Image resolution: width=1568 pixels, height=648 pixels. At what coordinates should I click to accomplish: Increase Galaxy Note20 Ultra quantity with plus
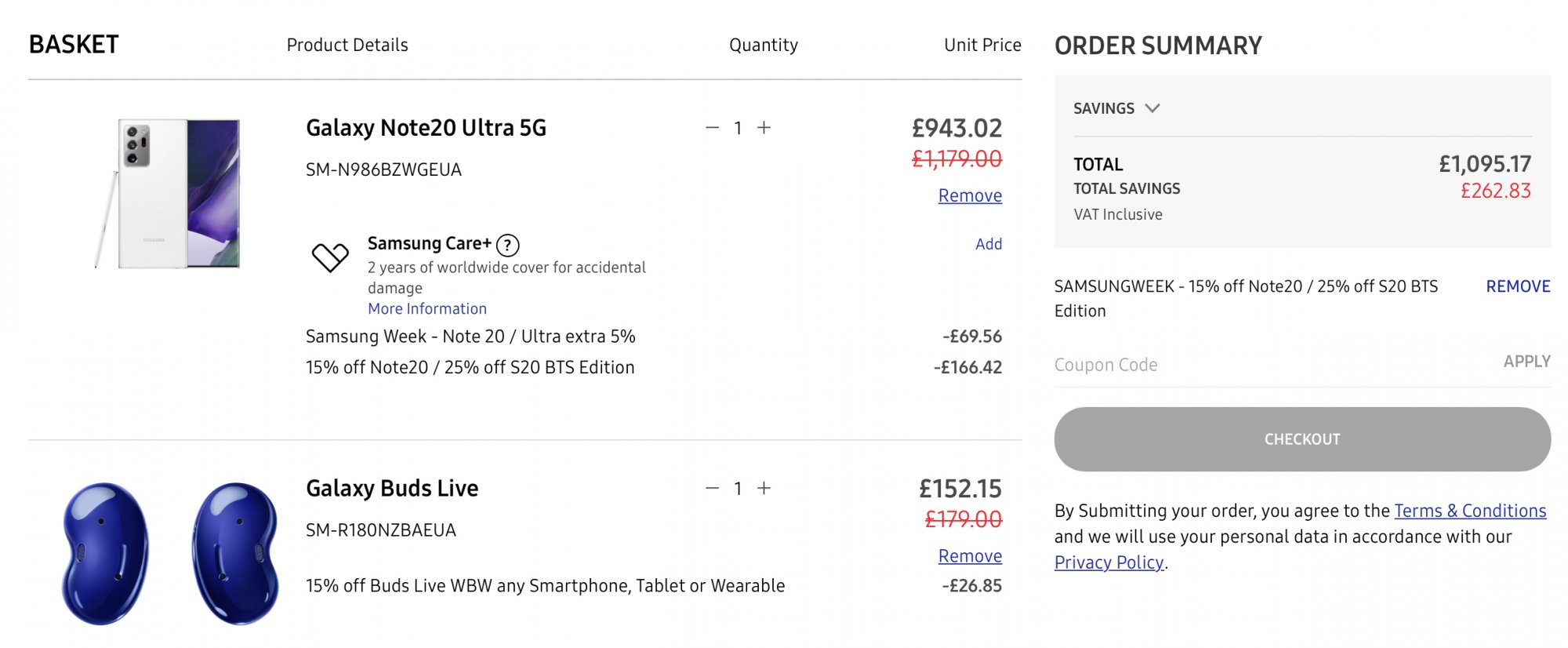(764, 128)
